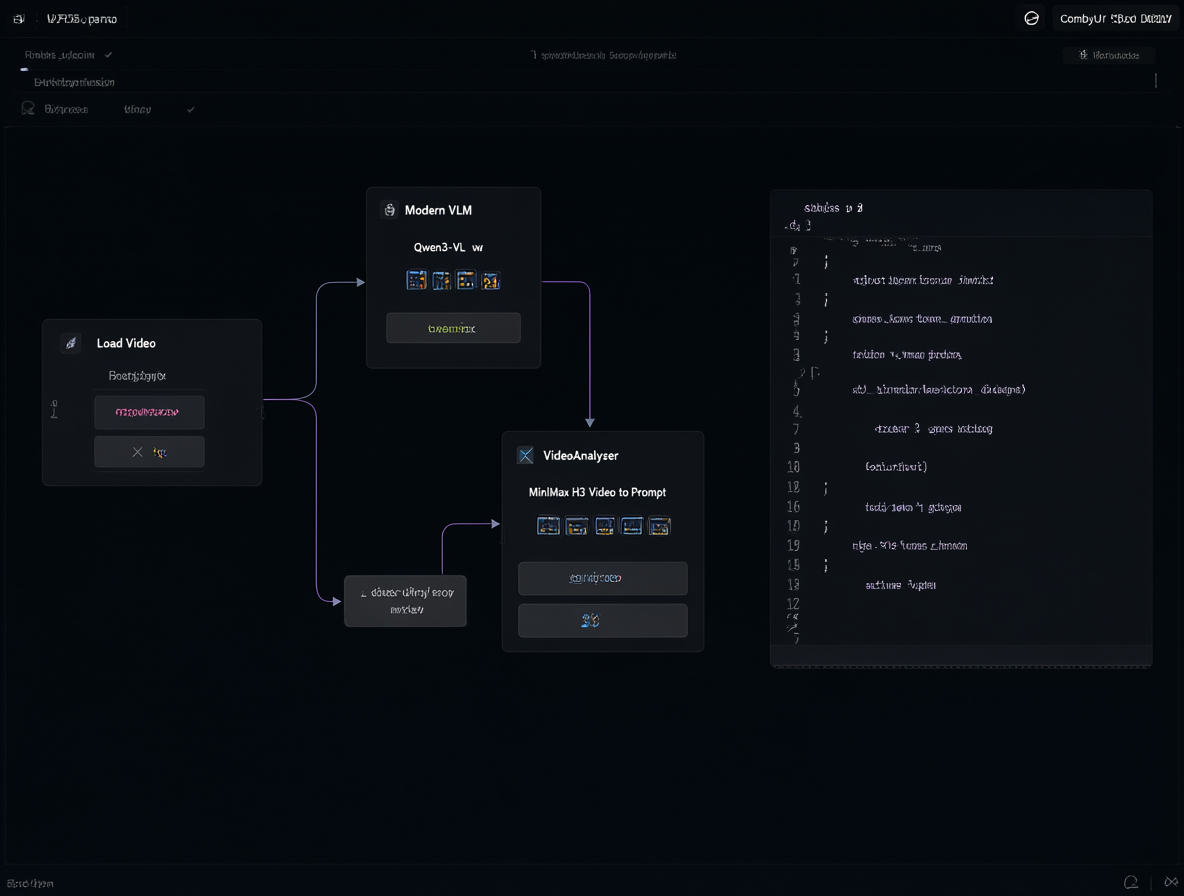This screenshot has width=1184, height=896.
Task: Click the status text in the bottom-left corner
Action: pyautogui.click(x=30, y=883)
